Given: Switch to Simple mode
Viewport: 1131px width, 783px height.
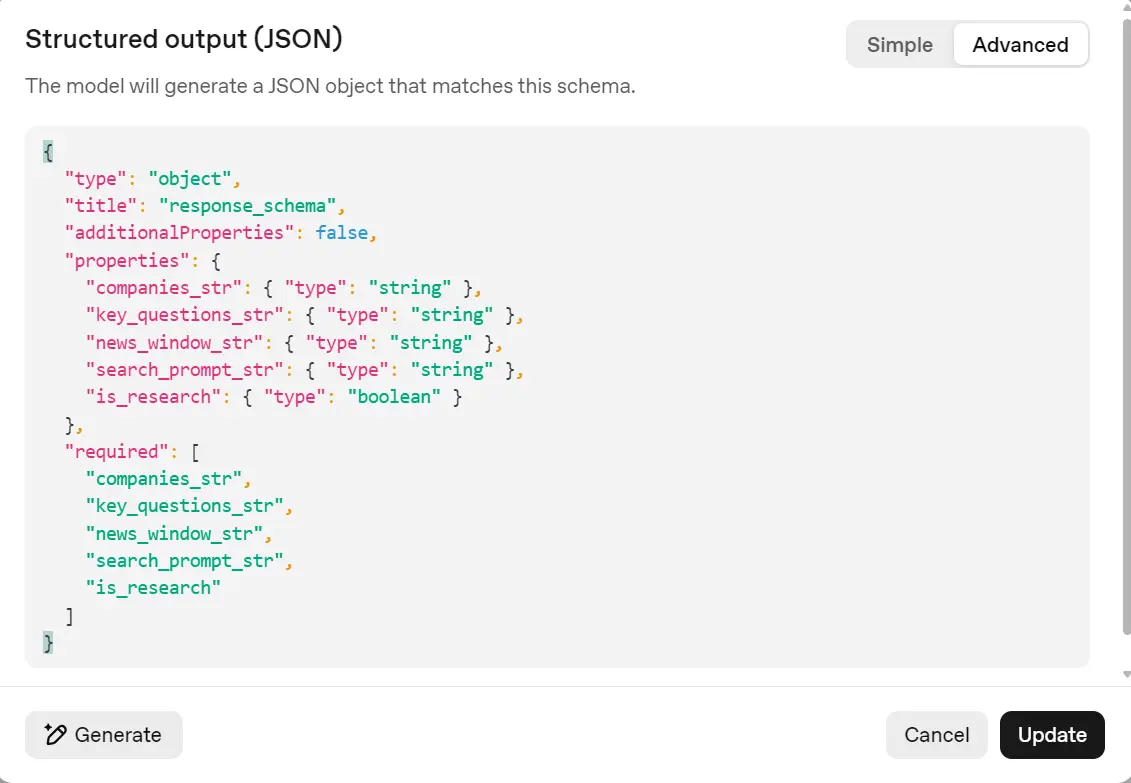Looking at the screenshot, I should (898, 44).
